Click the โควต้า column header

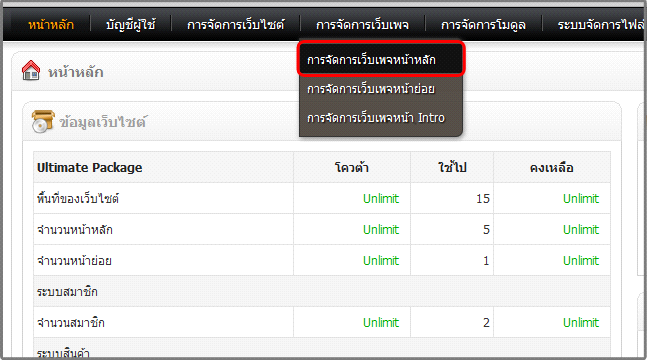[x=352, y=168]
